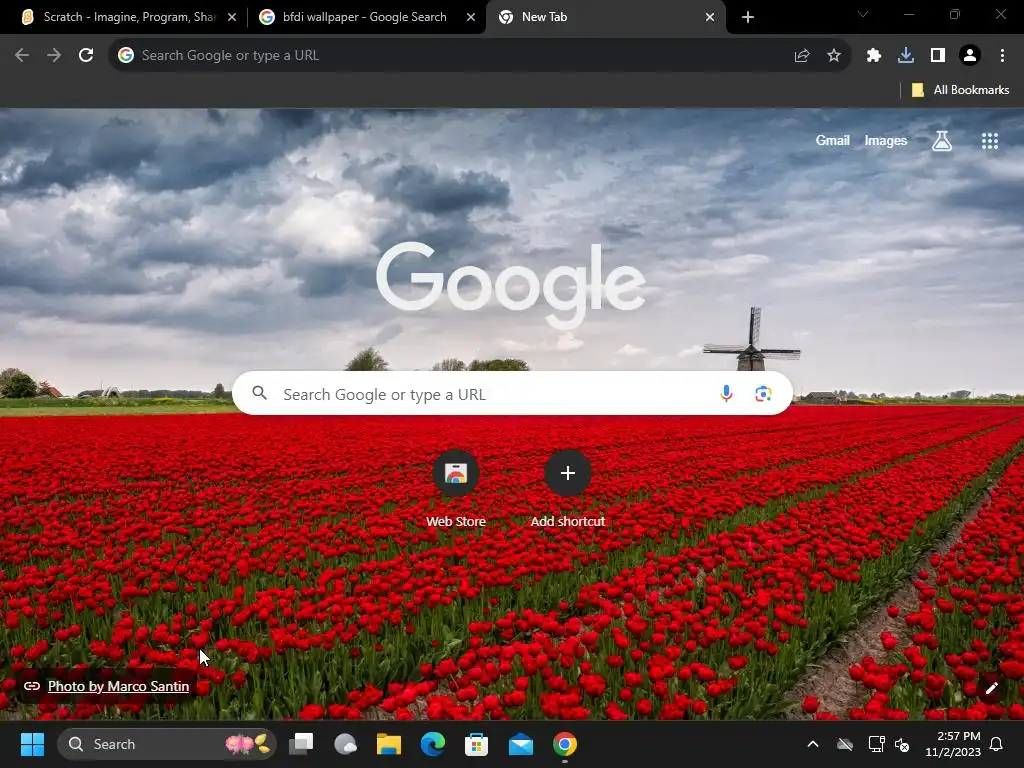The image size is (1024, 768).
Task: Click the site info Google icon in the address bar
Action: 126,56
